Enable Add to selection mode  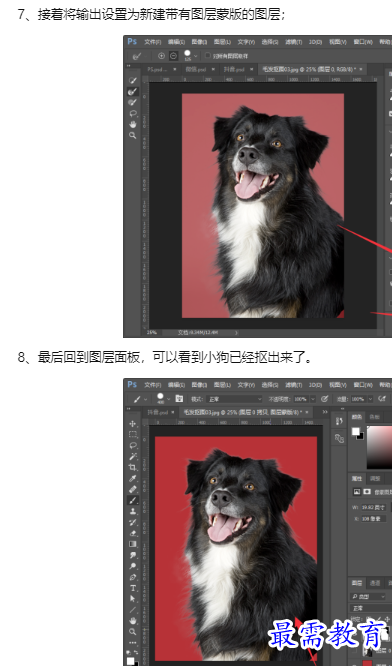click(161, 56)
